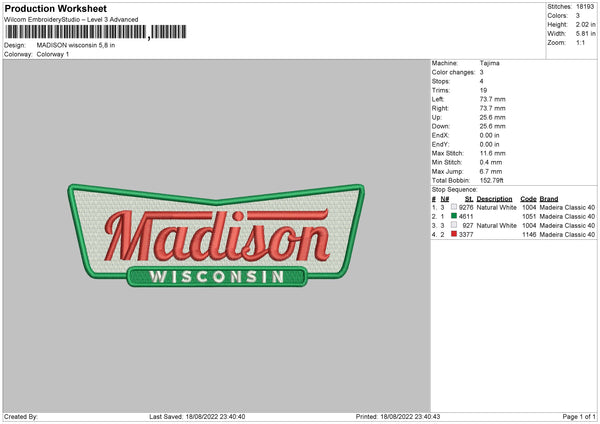The image size is (600, 424).
Task: Click design name MADISON wisconsin 5,8 in
Action: (76, 45)
